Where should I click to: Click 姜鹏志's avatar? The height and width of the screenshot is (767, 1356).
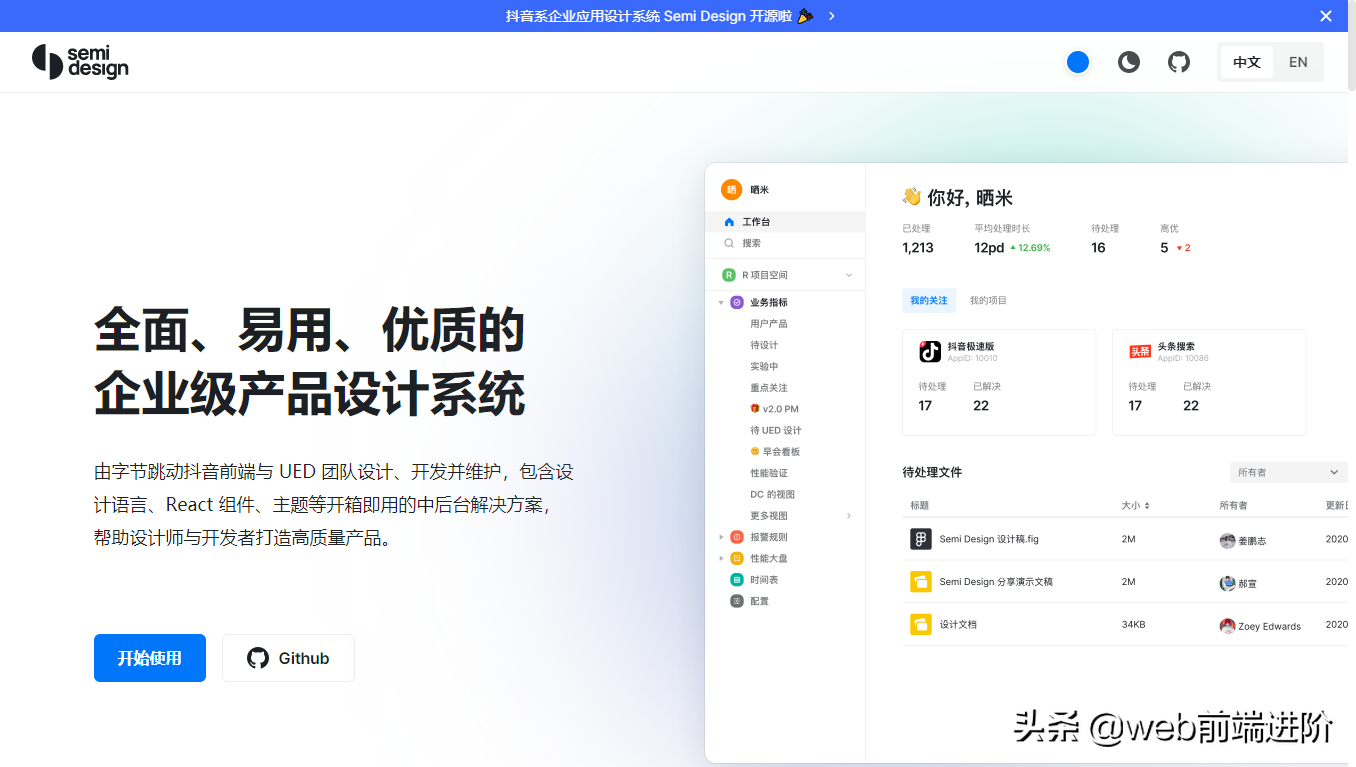(1227, 541)
